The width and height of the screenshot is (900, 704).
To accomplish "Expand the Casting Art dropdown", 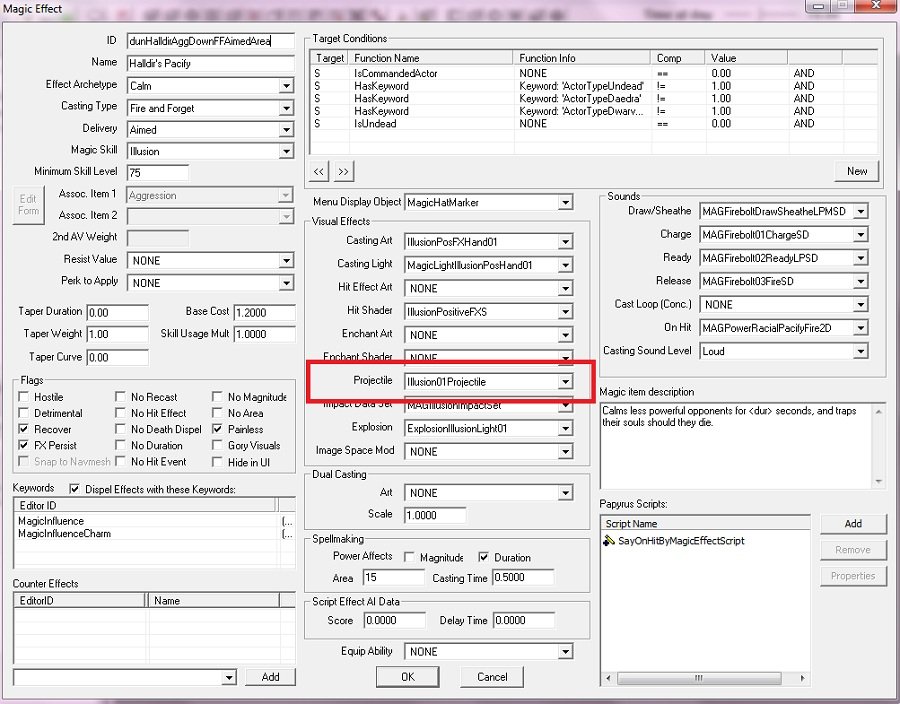I will pos(565,242).
